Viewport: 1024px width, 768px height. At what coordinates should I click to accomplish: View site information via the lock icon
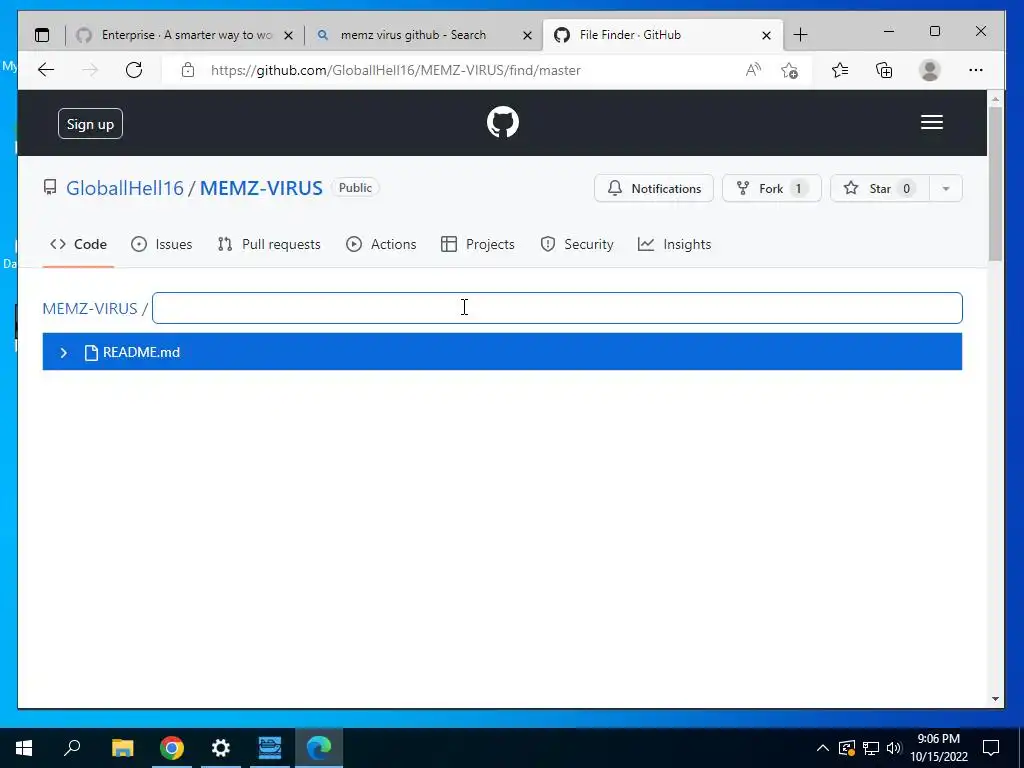pyautogui.click(x=187, y=70)
